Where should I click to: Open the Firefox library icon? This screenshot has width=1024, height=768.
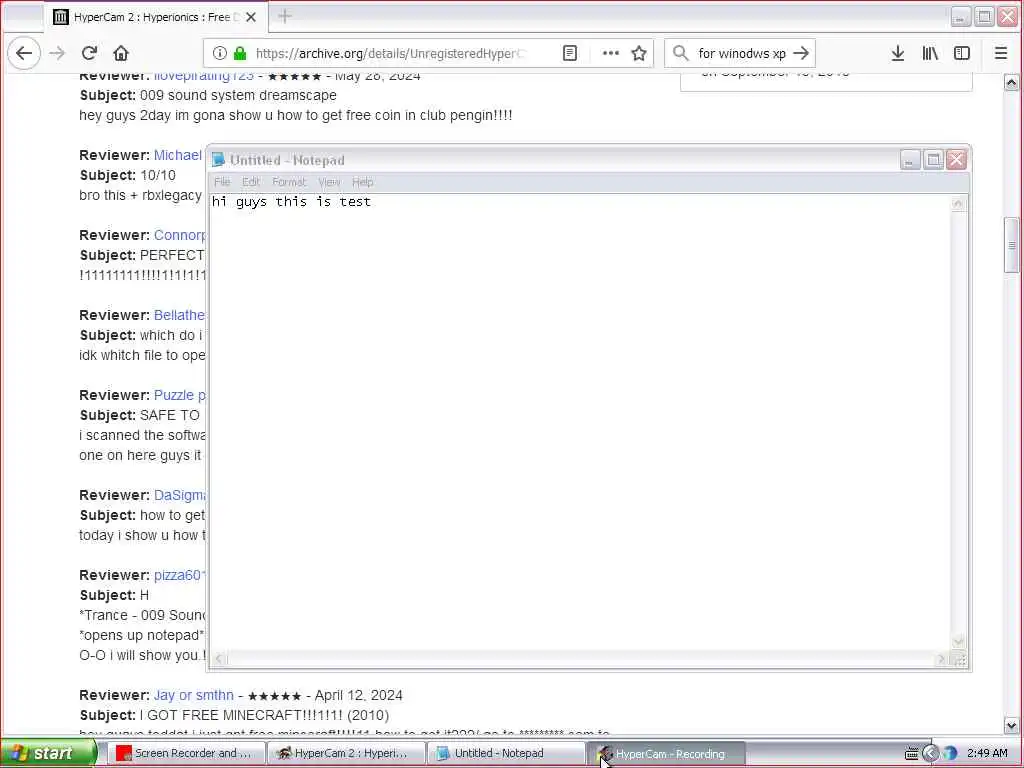pyautogui.click(x=930, y=54)
